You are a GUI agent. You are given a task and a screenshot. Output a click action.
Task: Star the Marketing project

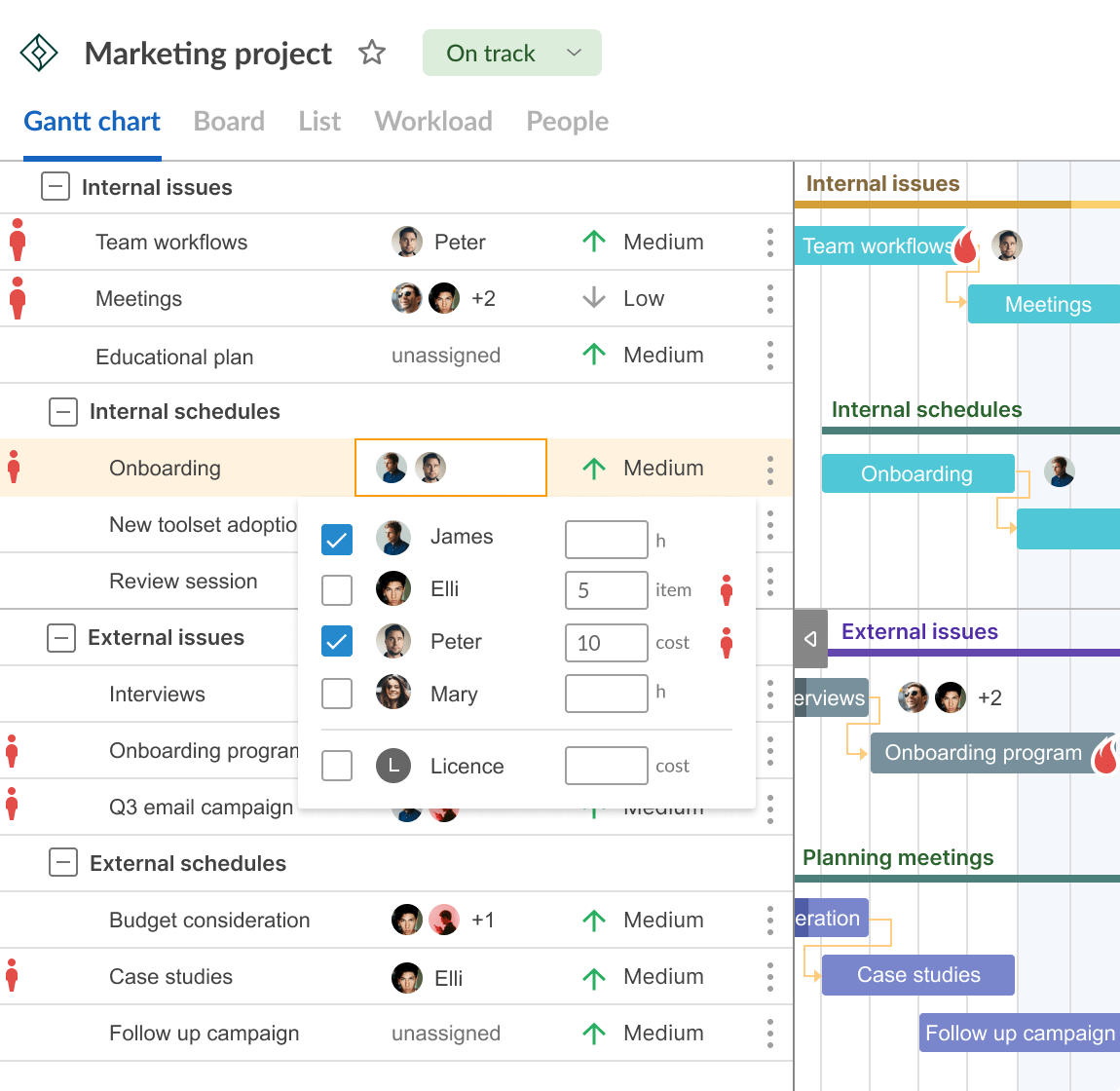point(371,53)
